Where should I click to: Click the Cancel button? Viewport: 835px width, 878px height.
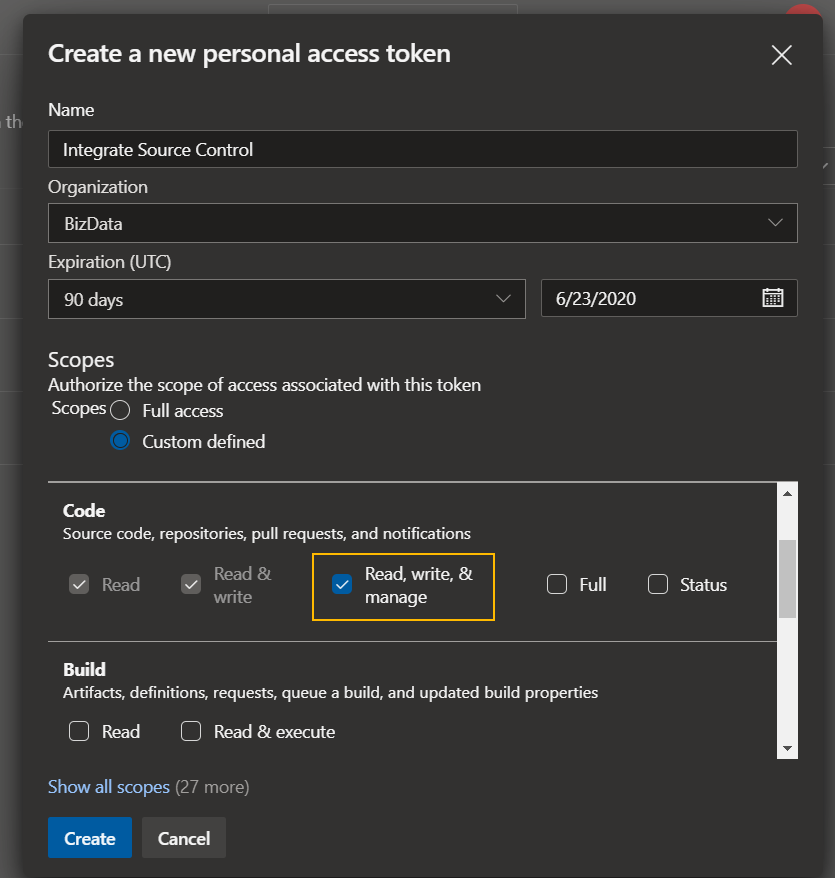click(x=184, y=838)
